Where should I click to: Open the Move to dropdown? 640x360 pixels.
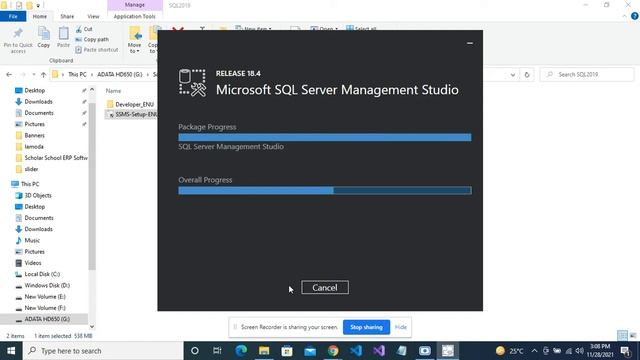coord(134,40)
